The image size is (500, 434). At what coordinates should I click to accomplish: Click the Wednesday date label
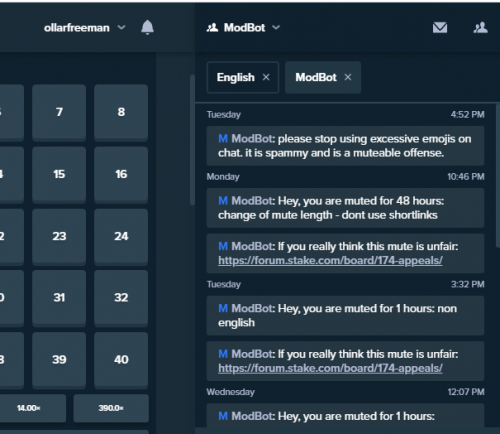point(231,392)
